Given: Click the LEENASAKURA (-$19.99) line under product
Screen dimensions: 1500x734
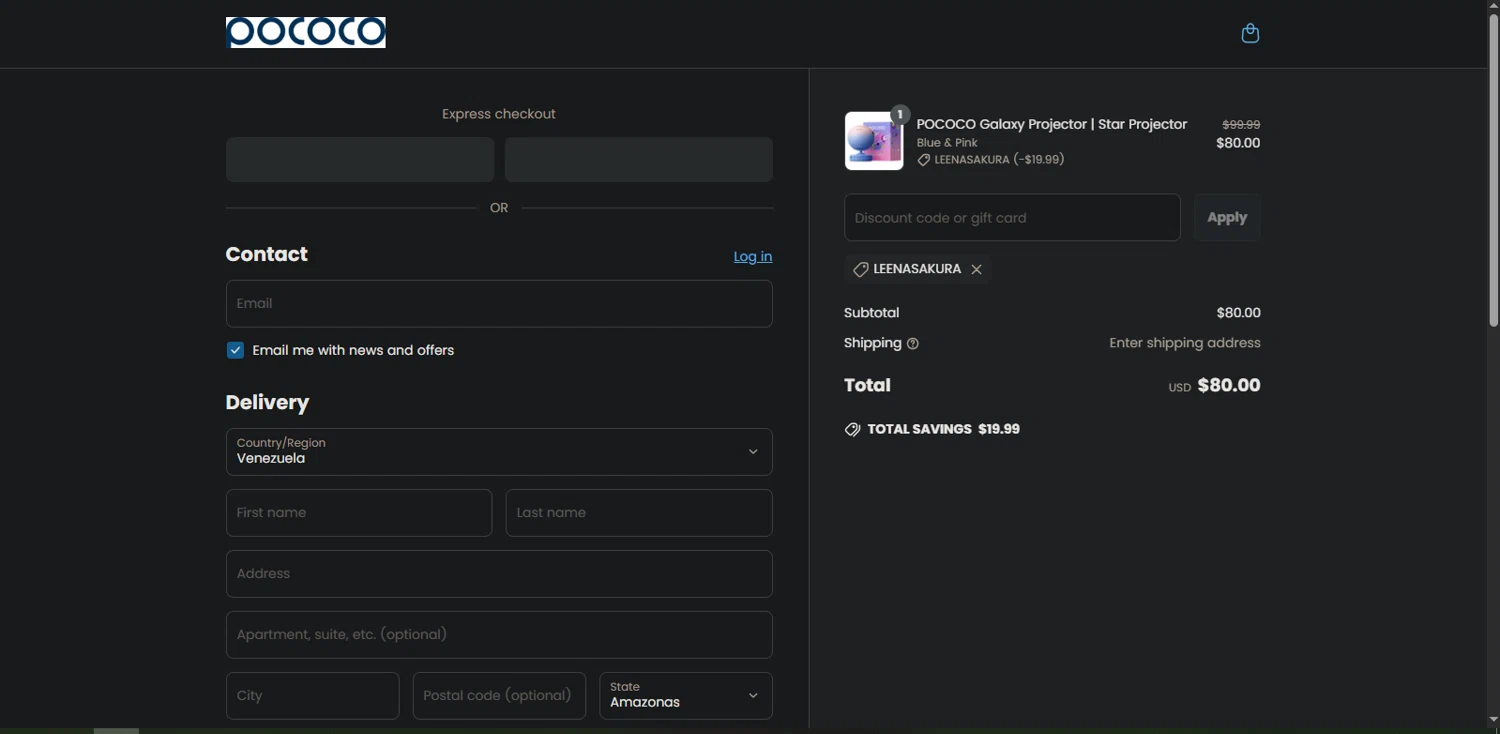Looking at the screenshot, I should click(991, 160).
